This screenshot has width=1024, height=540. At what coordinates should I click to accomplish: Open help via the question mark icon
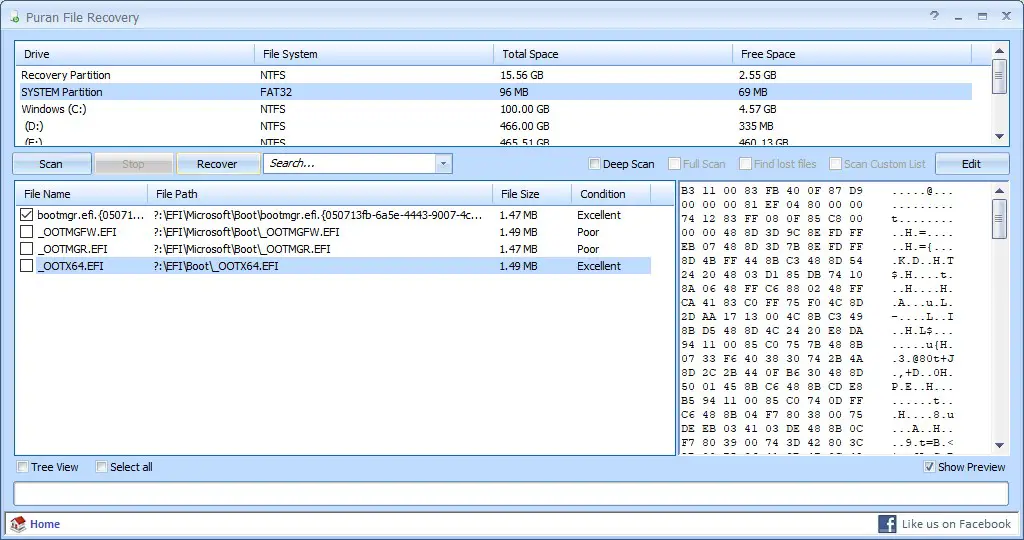pos(935,16)
